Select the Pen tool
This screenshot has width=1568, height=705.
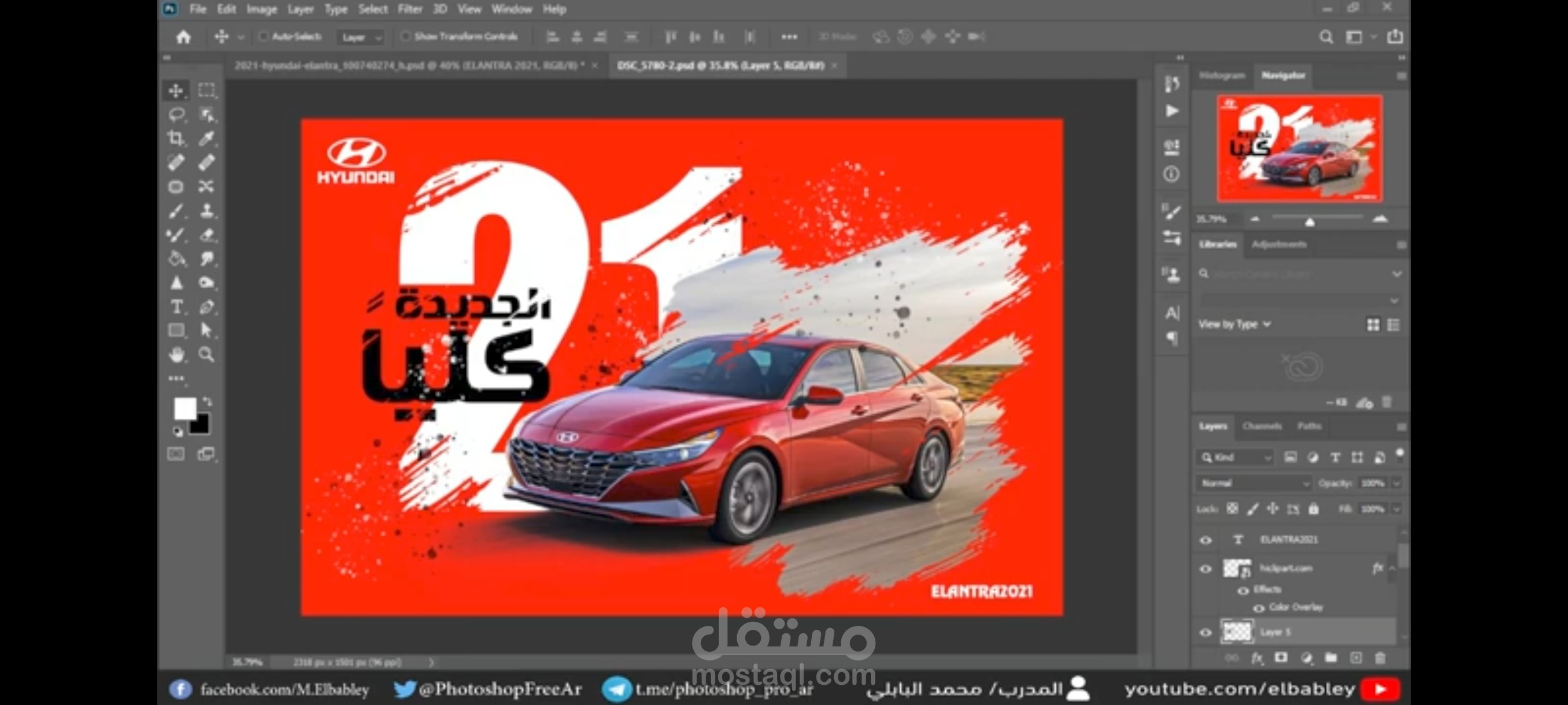point(206,307)
